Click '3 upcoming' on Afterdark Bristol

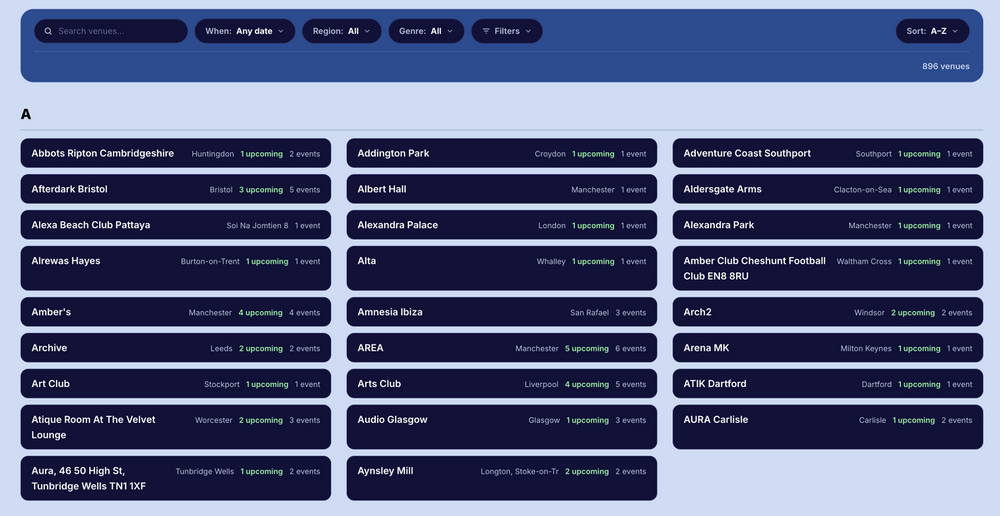coord(261,190)
